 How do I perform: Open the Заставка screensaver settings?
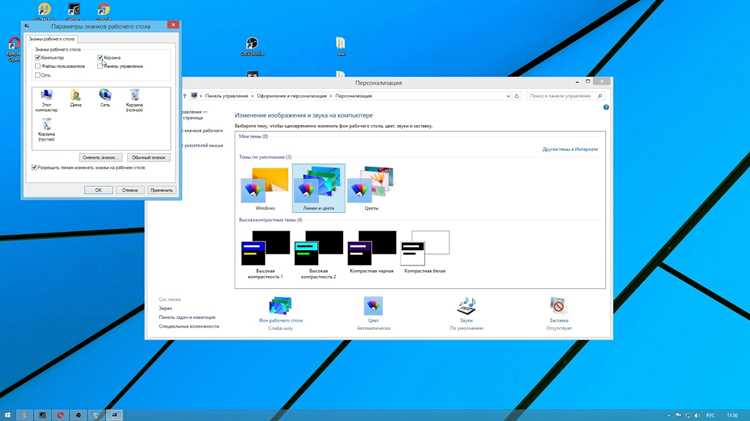[x=559, y=313]
